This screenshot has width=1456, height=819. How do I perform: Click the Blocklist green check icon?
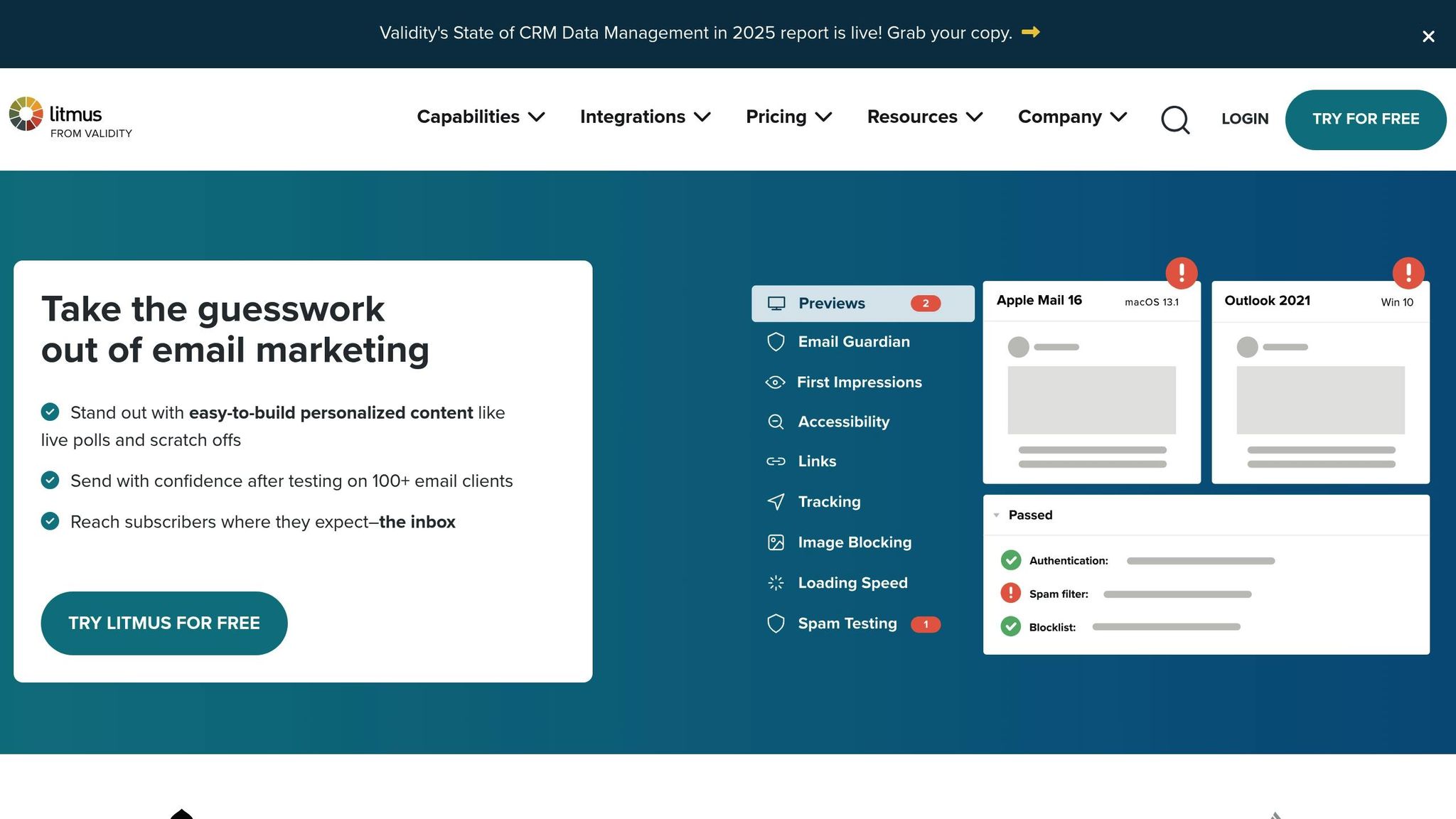point(1010,626)
